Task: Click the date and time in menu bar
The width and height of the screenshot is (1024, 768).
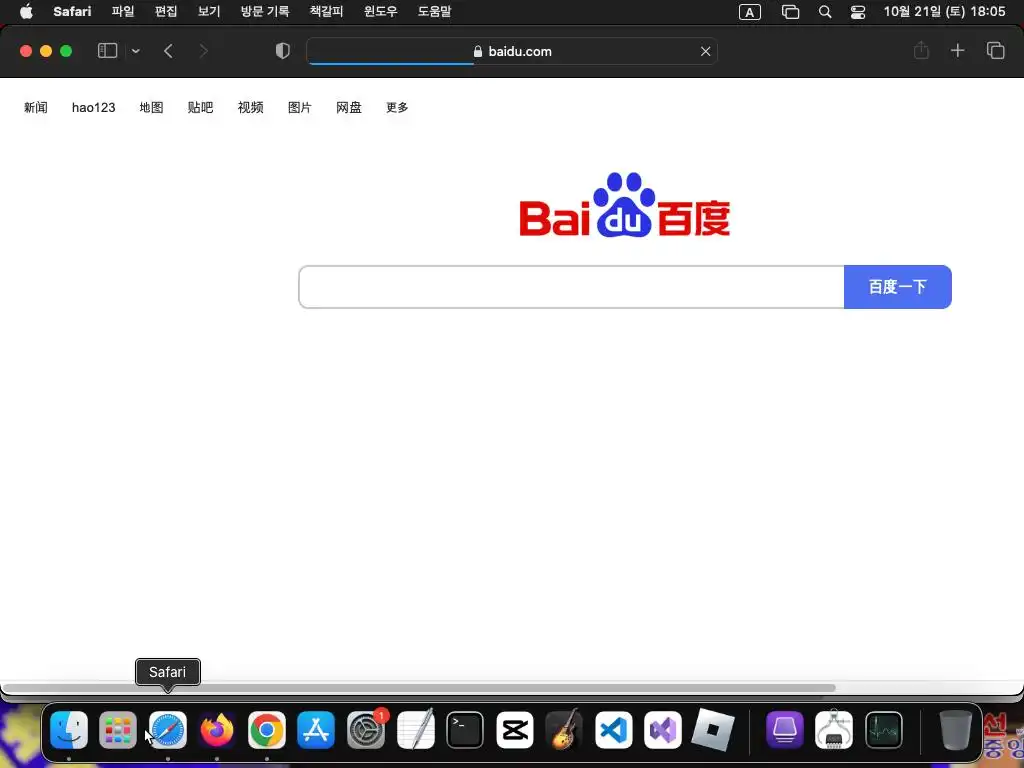Action: pos(944,12)
